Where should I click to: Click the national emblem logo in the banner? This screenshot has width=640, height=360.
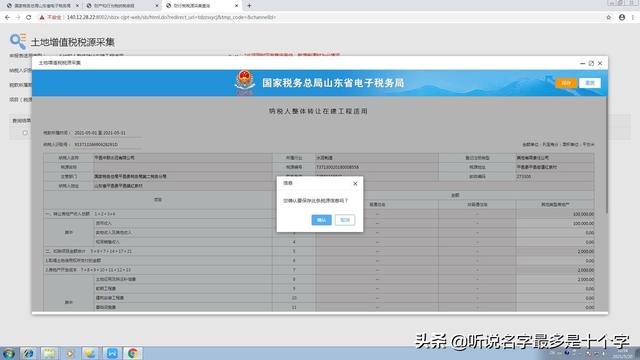[x=244, y=82]
